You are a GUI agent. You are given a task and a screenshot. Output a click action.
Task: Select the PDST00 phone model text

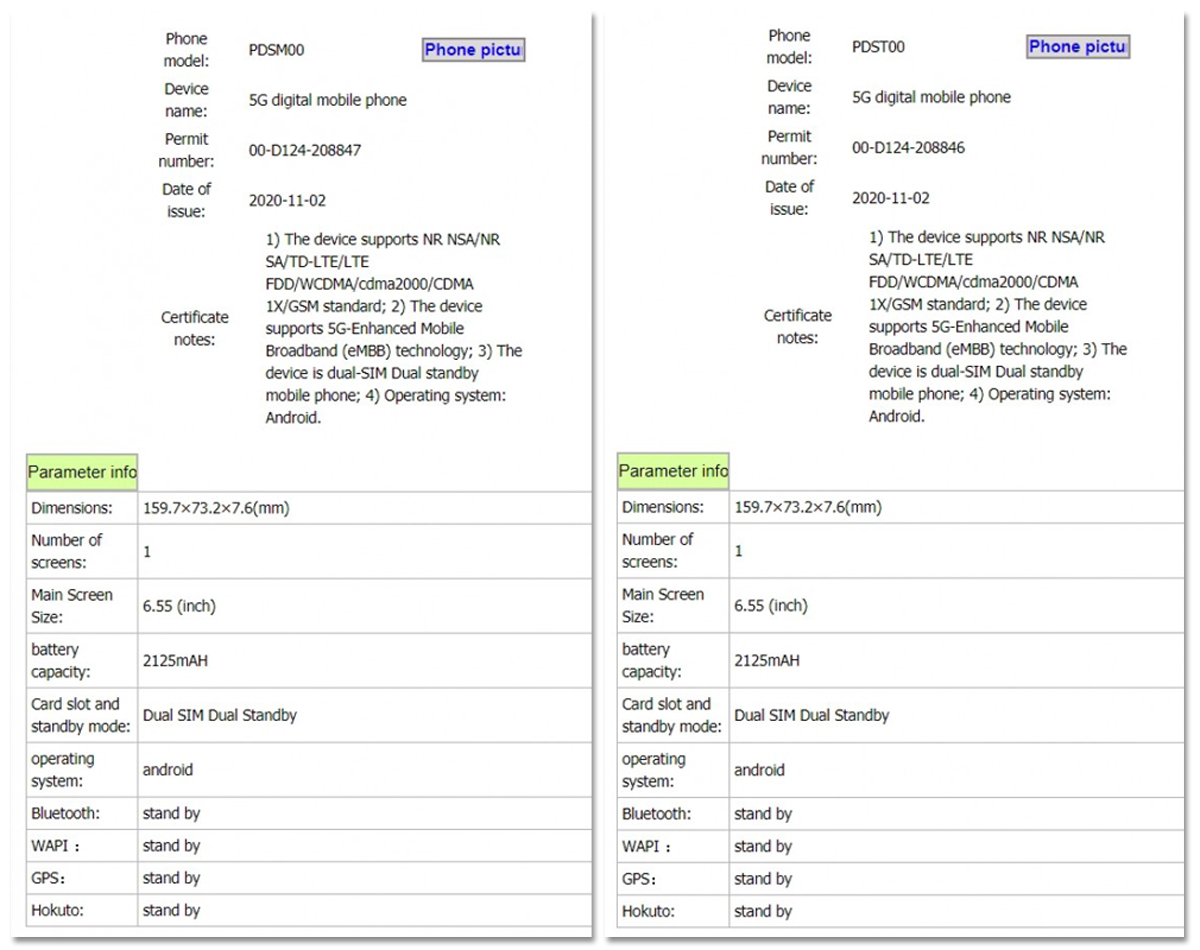pos(878,46)
